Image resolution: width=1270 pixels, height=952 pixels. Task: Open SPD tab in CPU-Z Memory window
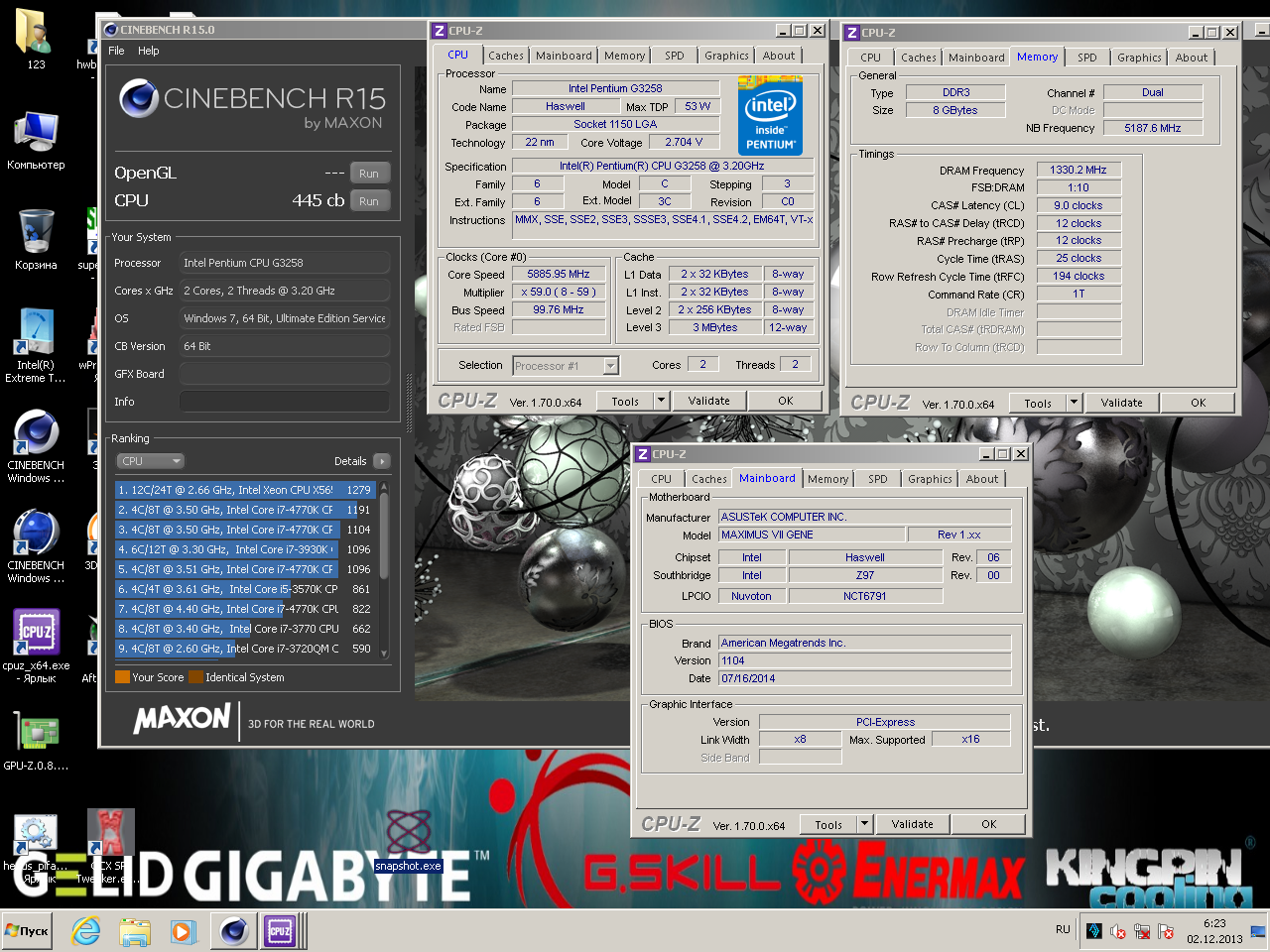click(x=1087, y=58)
